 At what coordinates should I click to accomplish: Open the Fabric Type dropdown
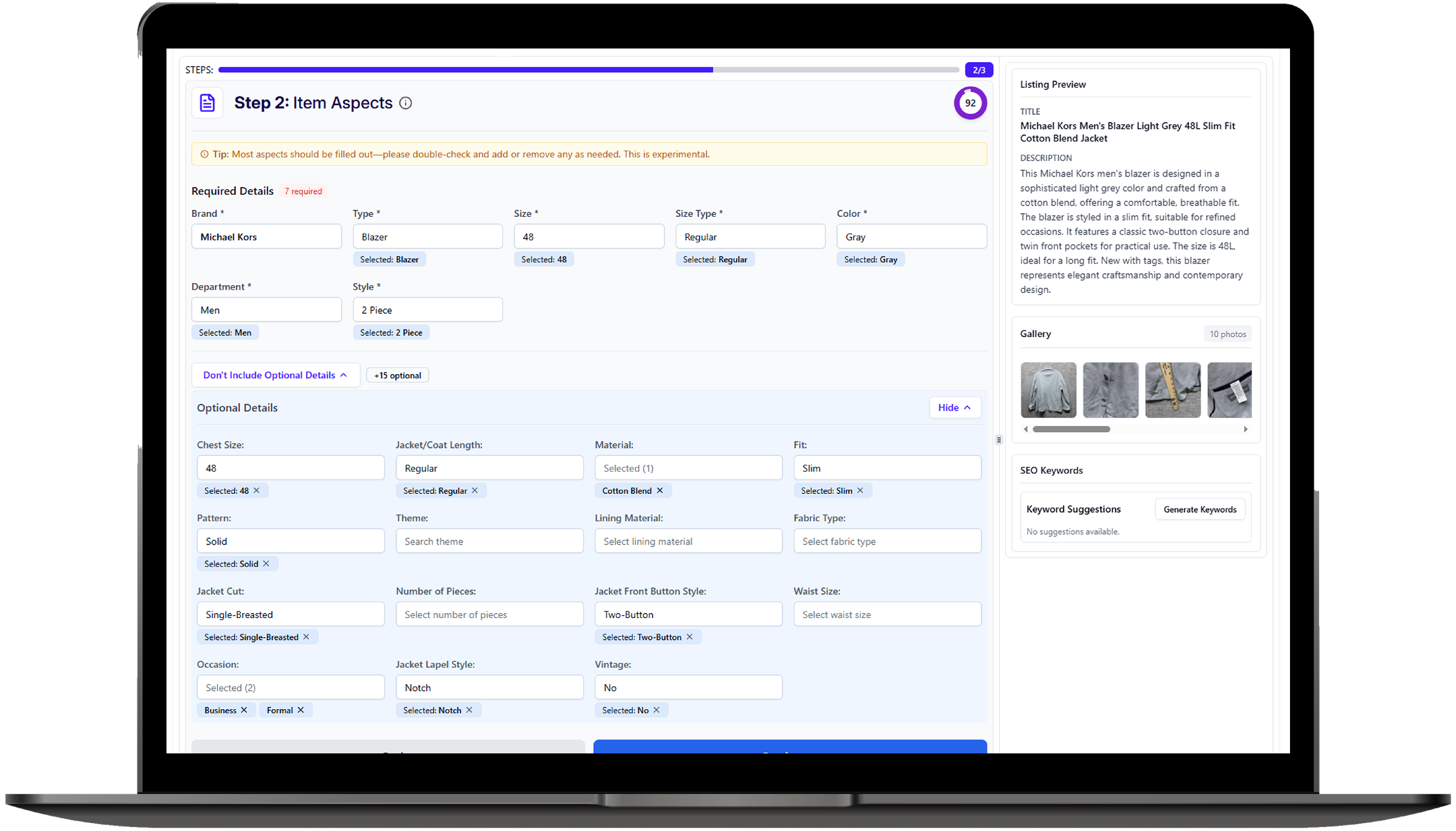(887, 541)
